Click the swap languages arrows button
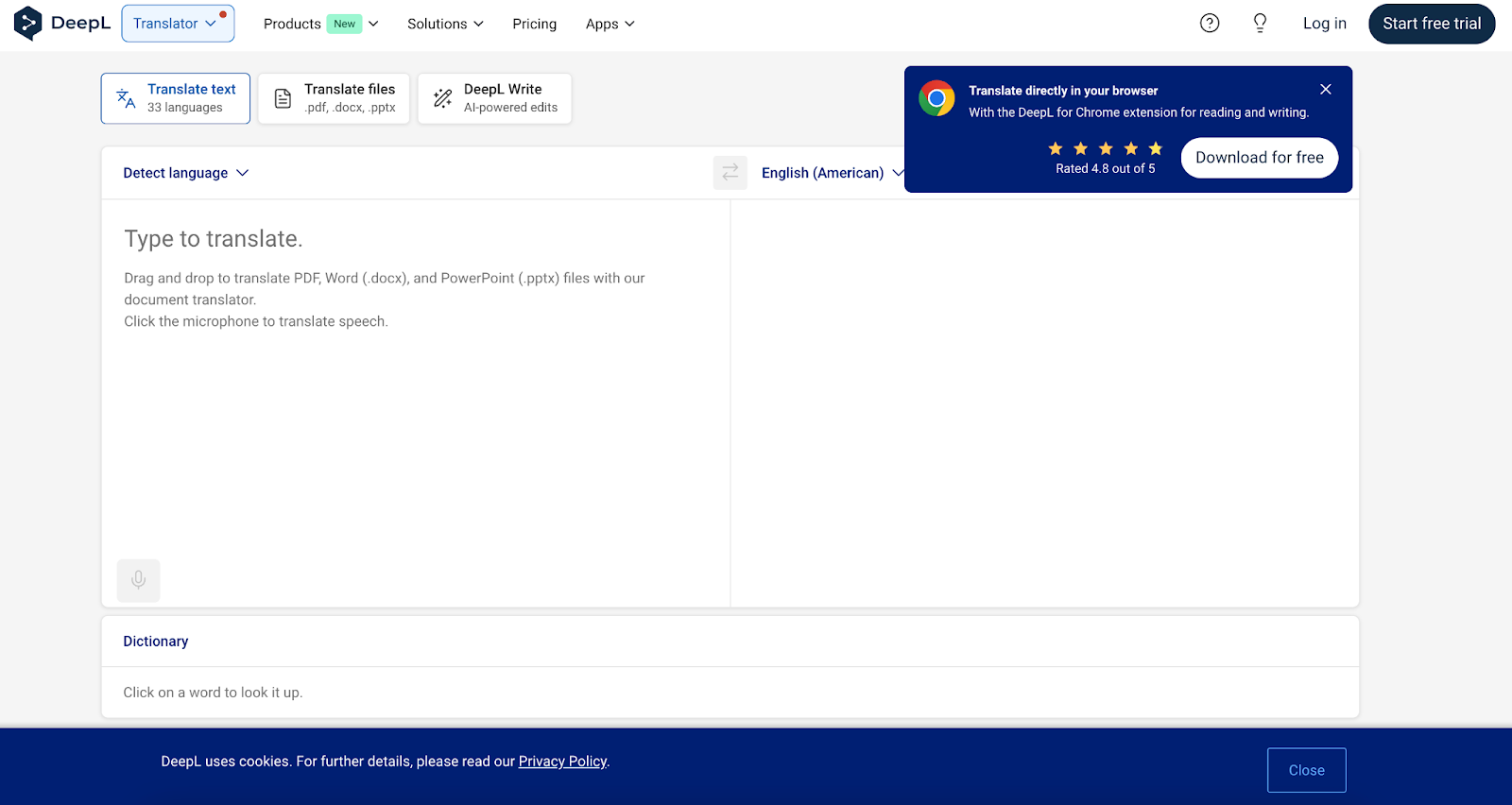Screen dimensions: 1512x805 pyautogui.click(x=730, y=173)
